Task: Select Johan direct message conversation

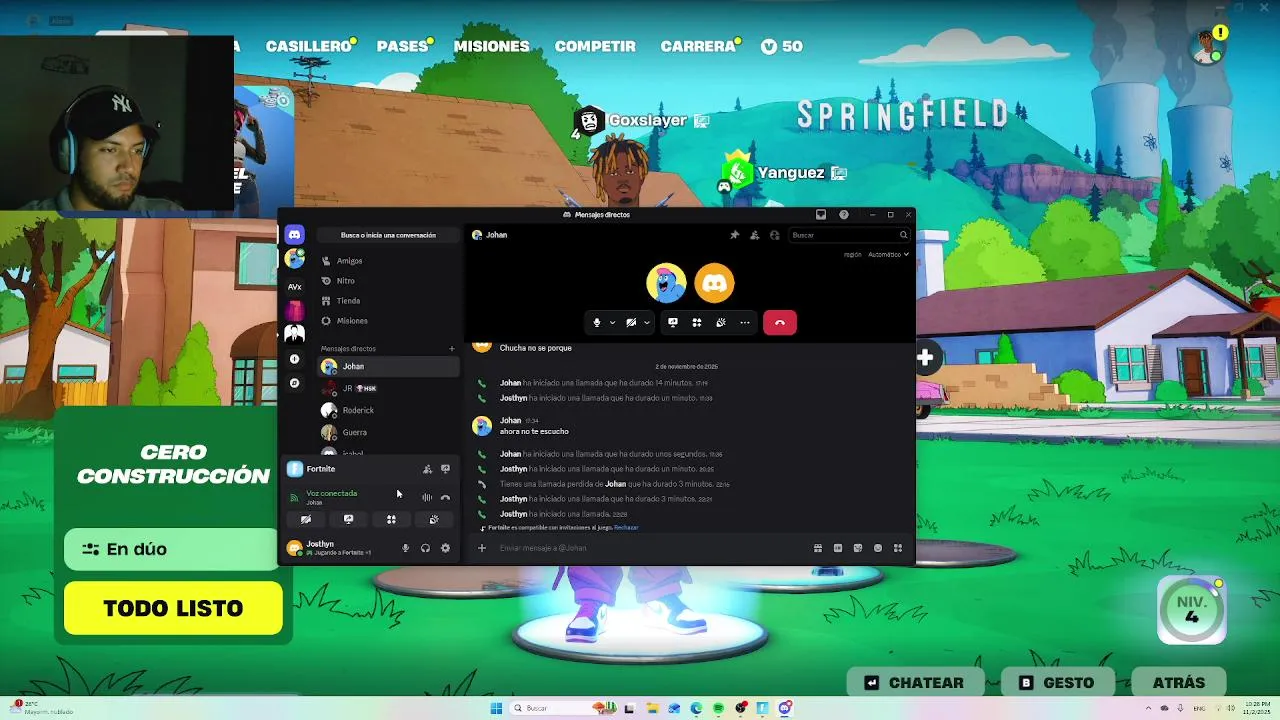Action: tap(388, 367)
